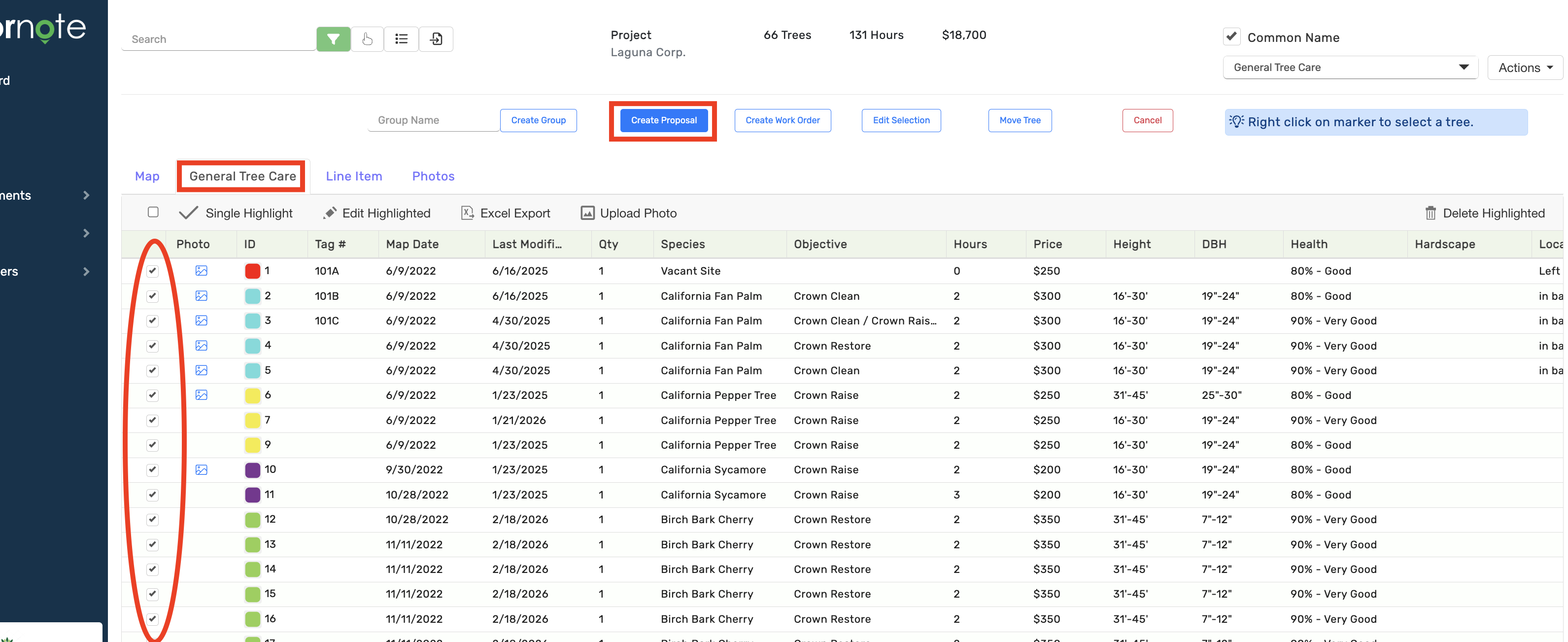Uncheck the row checkbox for tree 7

pyautogui.click(x=153, y=420)
